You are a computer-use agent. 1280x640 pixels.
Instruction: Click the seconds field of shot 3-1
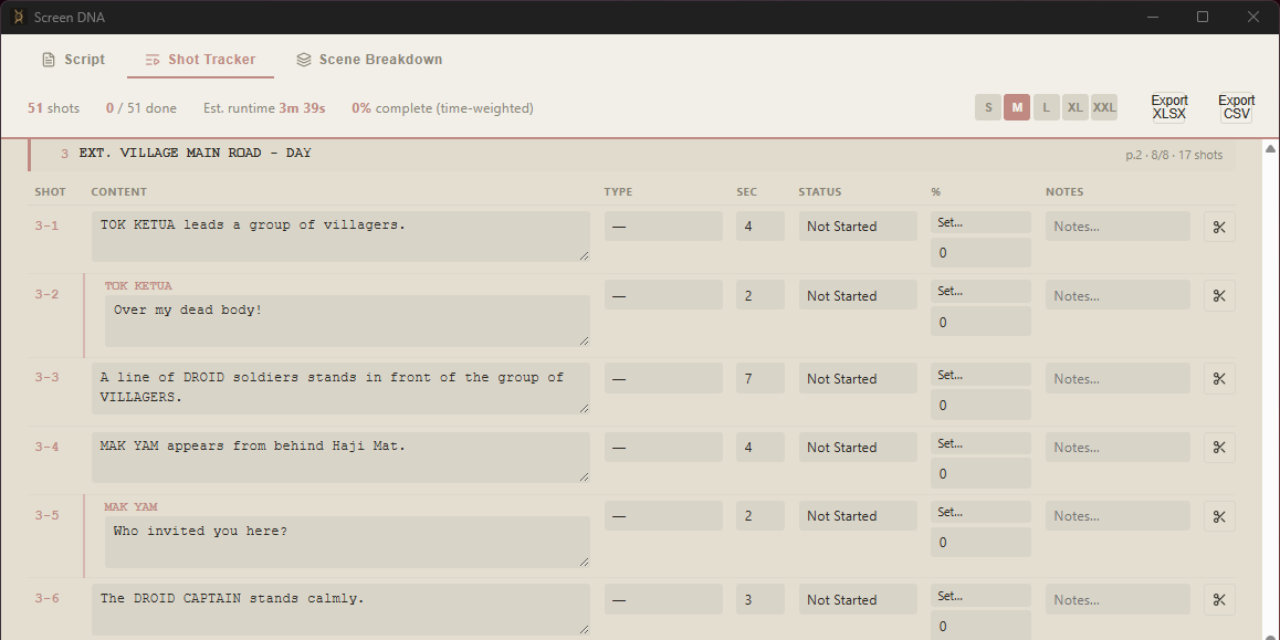coord(760,226)
